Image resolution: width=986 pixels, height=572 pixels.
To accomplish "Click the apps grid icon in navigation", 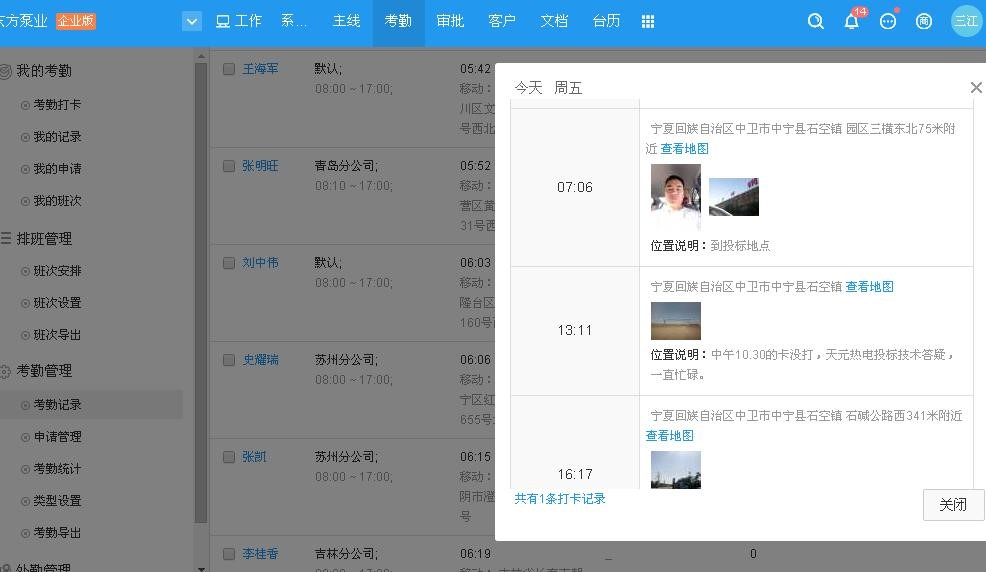I will pos(648,21).
